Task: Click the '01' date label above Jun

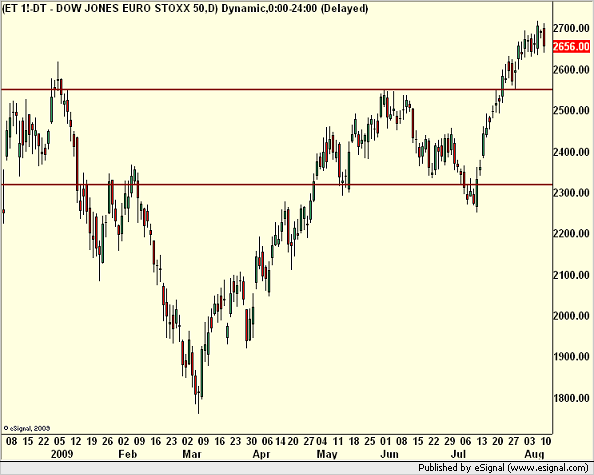Action: [386, 441]
